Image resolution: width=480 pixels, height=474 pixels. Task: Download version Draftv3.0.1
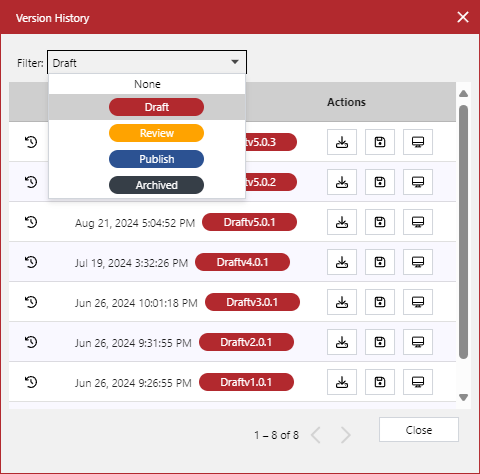[342, 302]
